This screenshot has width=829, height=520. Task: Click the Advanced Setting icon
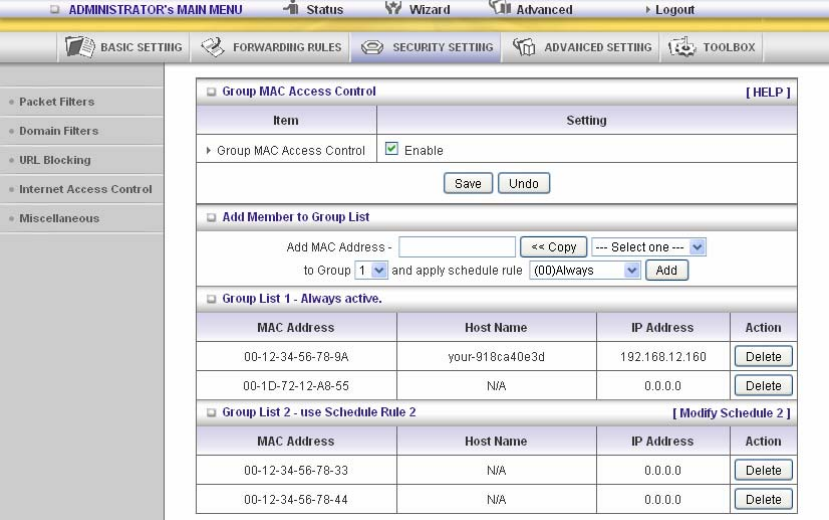(x=524, y=47)
